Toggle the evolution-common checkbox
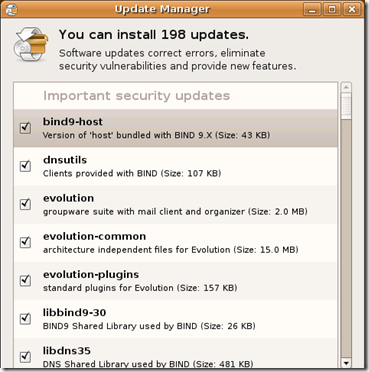 coord(25,242)
